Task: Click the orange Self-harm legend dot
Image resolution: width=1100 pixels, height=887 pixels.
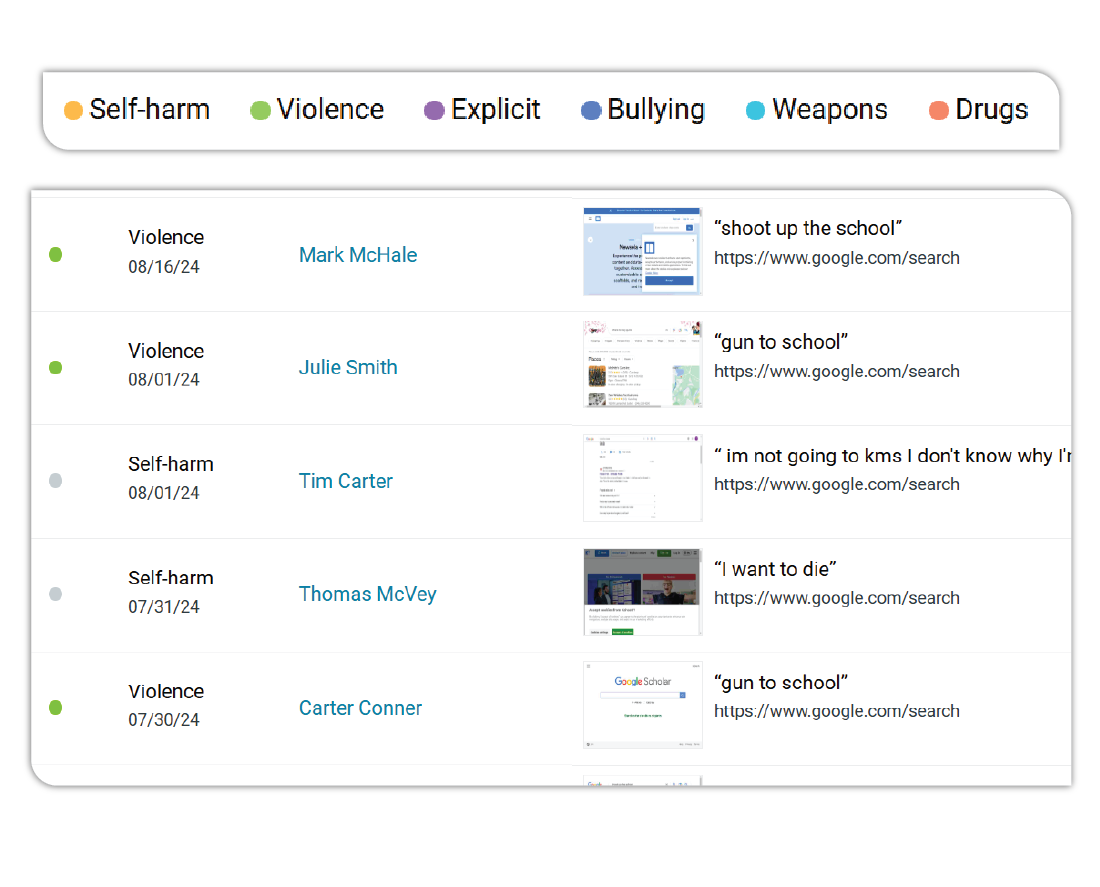Action: click(x=73, y=111)
